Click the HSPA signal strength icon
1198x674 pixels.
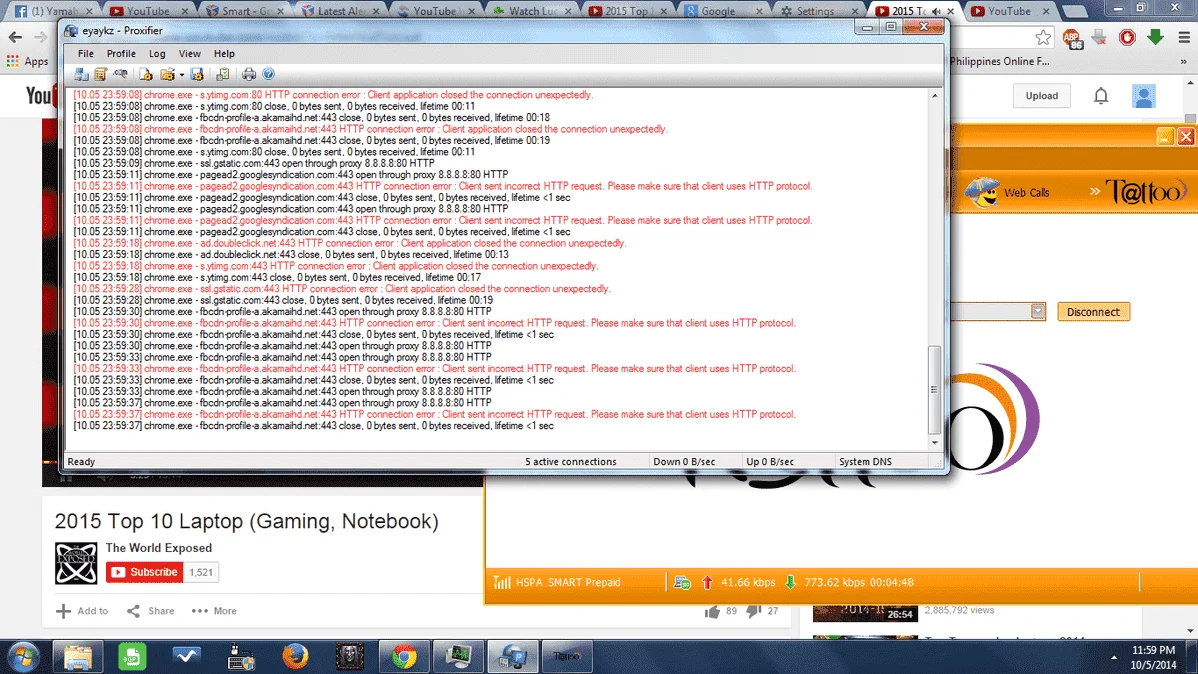pos(501,582)
